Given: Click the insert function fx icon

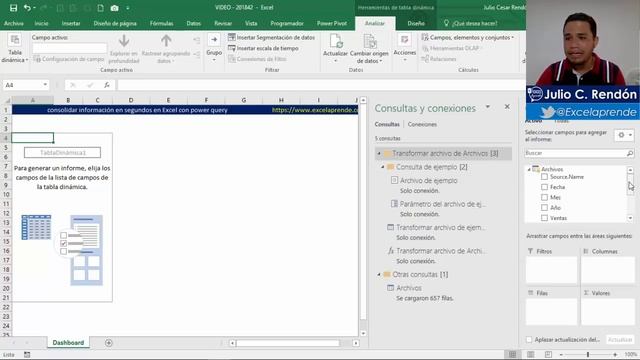Looking at the screenshot, I should 107,85.
